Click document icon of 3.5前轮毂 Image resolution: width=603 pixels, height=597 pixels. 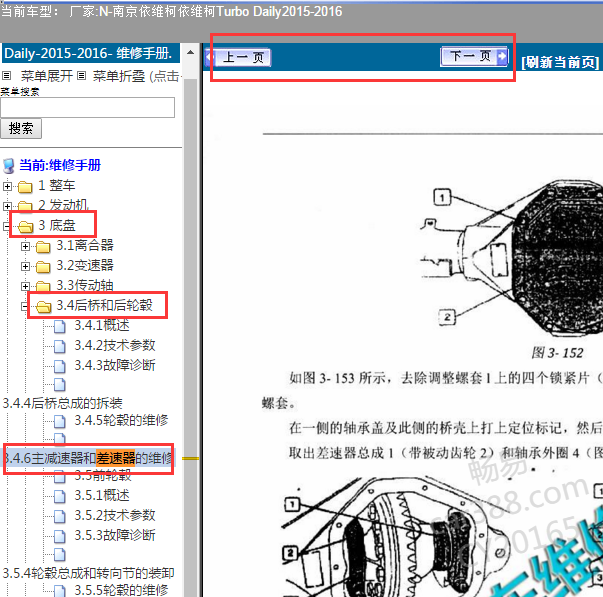click(x=60, y=477)
